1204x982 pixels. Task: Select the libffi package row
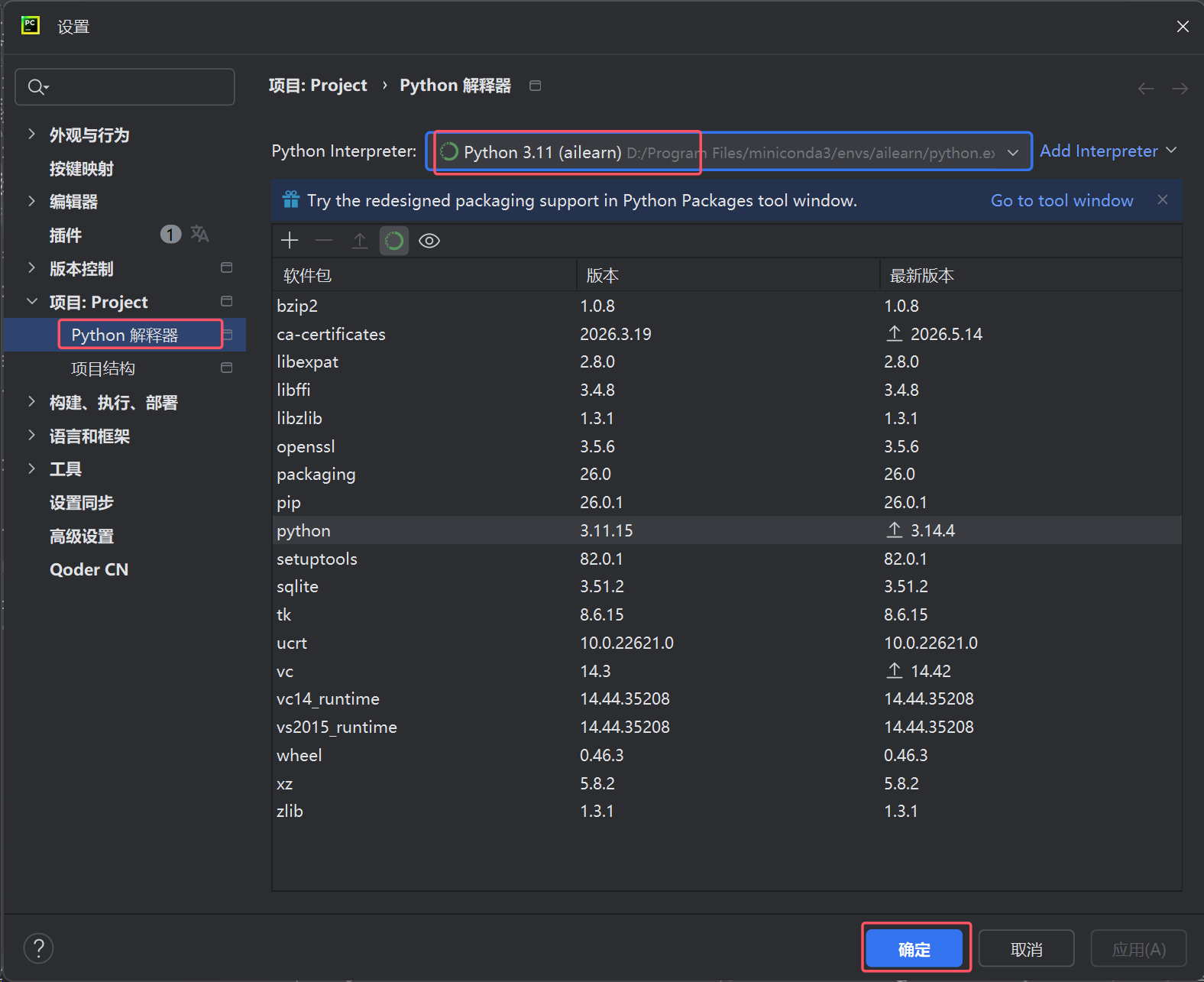click(x=727, y=390)
